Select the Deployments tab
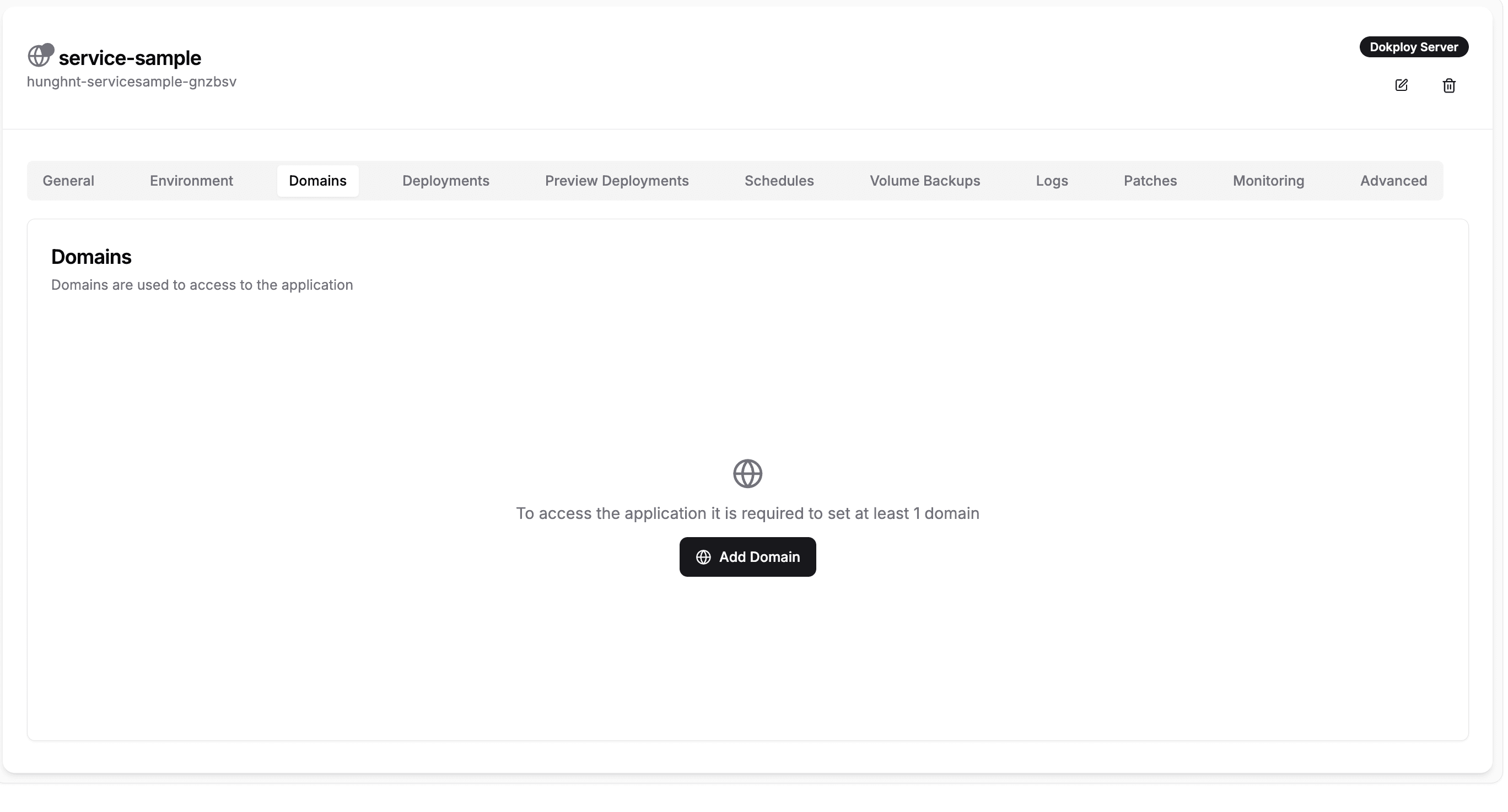Screen dimensions: 1508x812 (445, 181)
